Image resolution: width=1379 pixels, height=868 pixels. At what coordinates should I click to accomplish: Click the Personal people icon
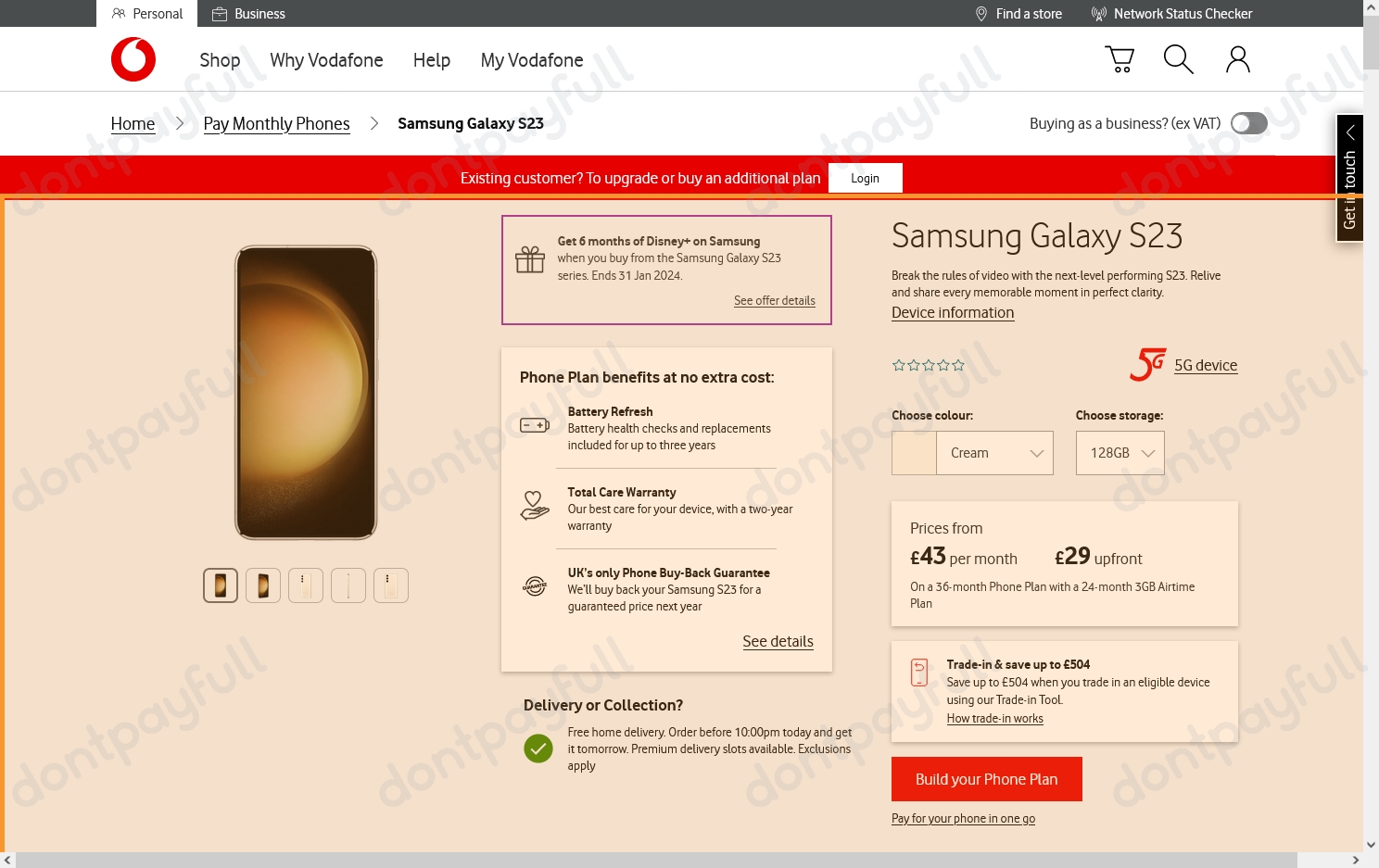coord(119,14)
